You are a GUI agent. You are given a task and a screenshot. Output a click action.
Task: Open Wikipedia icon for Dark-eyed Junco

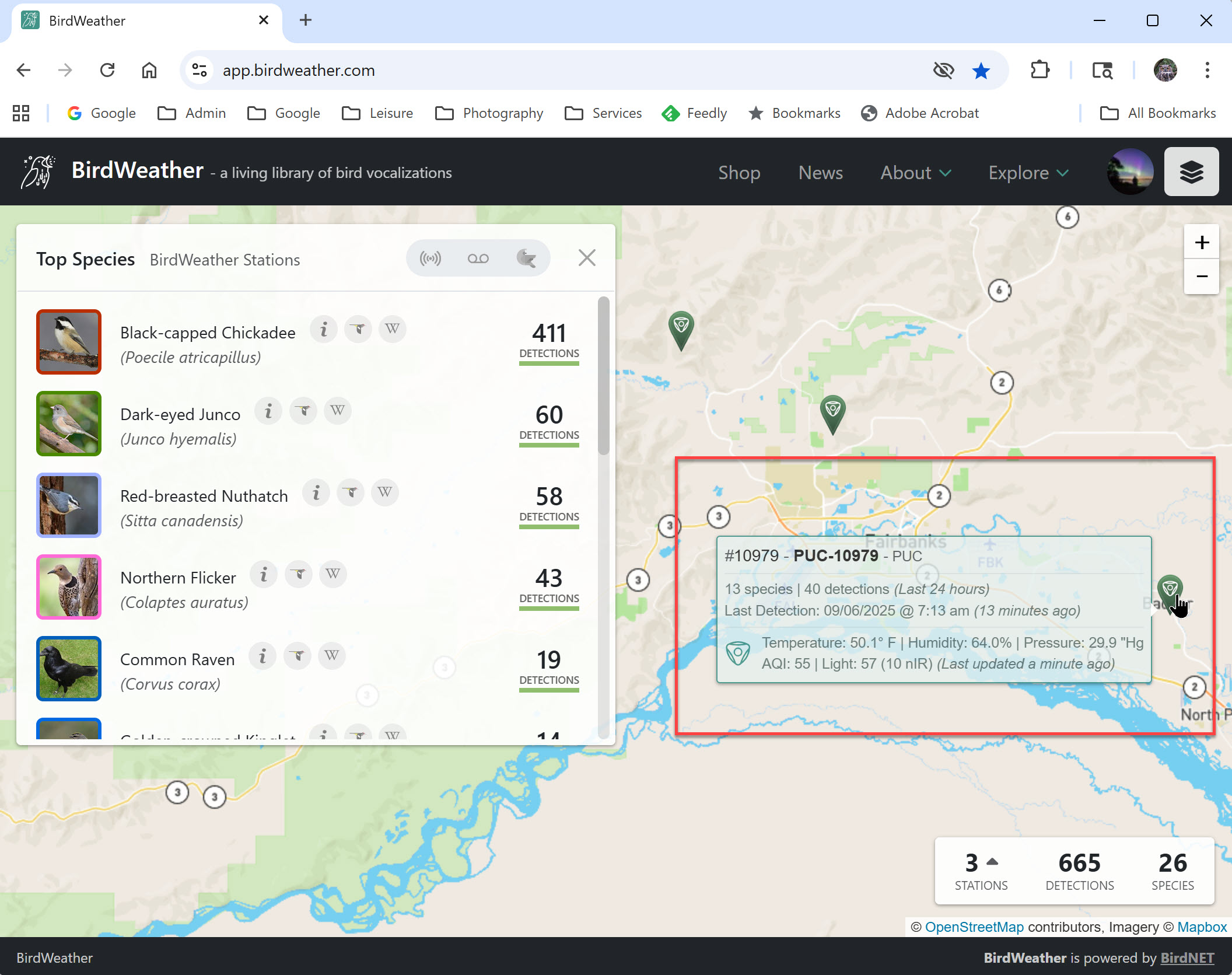point(337,411)
